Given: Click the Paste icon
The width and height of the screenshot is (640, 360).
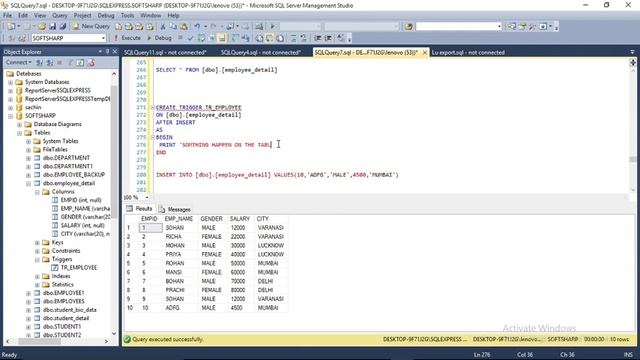Looking at the screenshot, I should [184, 27].
